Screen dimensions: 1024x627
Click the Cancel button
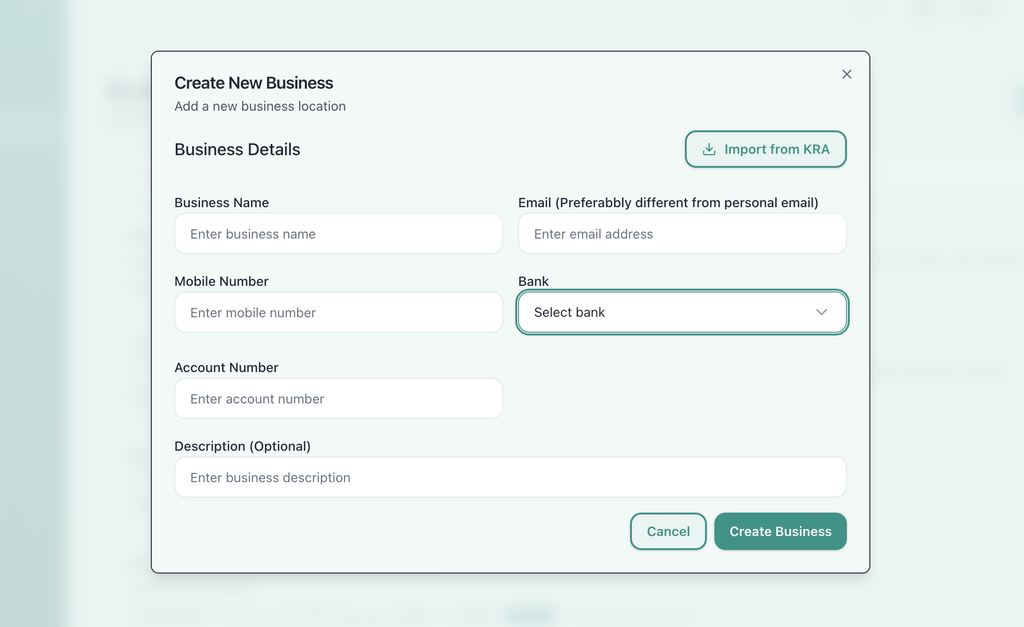(668, 531)
